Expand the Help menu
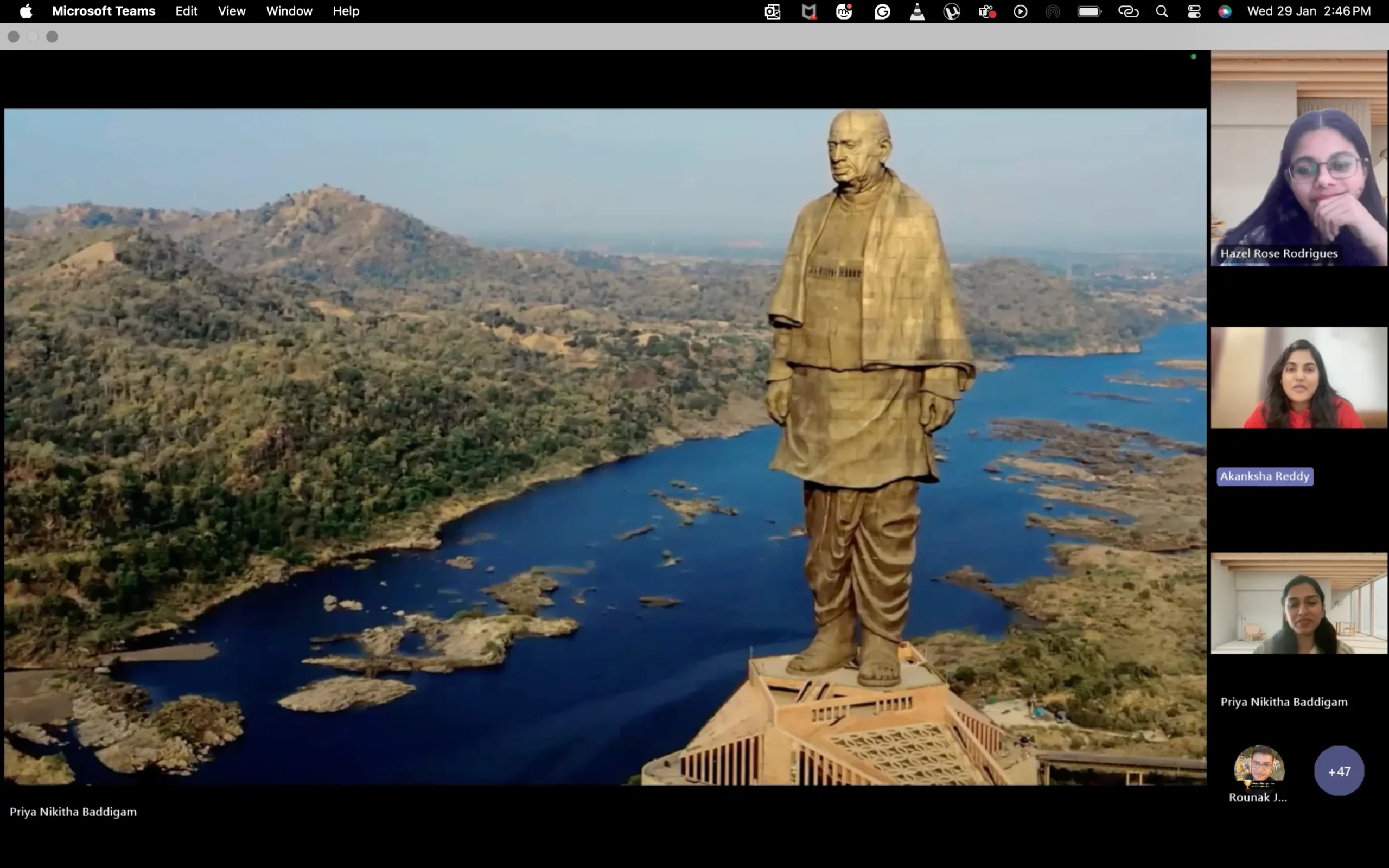 point(346,11)
